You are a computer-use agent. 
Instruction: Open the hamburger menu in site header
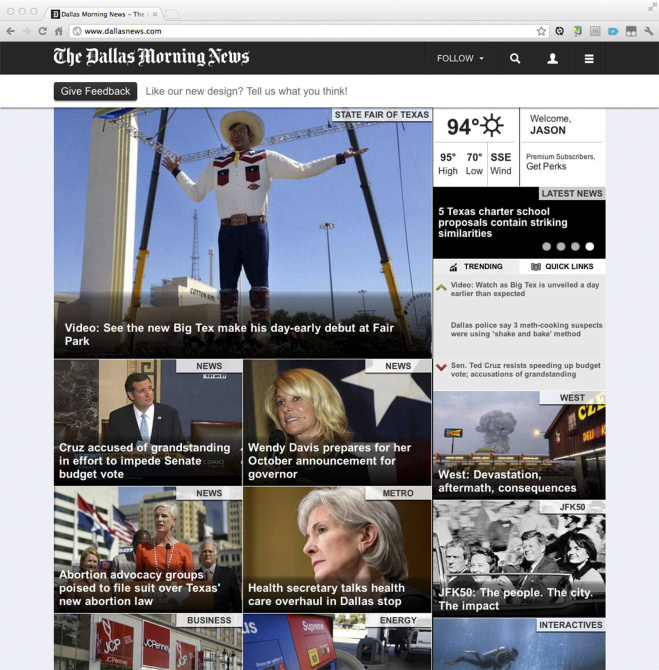[x=589, y=59]
